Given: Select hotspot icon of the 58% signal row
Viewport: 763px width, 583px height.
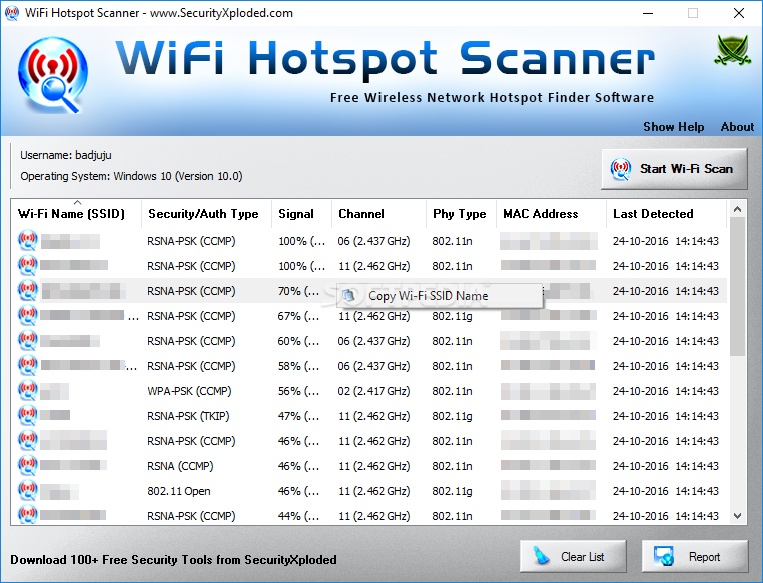Looking at the screenshot, I should pos(28,365).
